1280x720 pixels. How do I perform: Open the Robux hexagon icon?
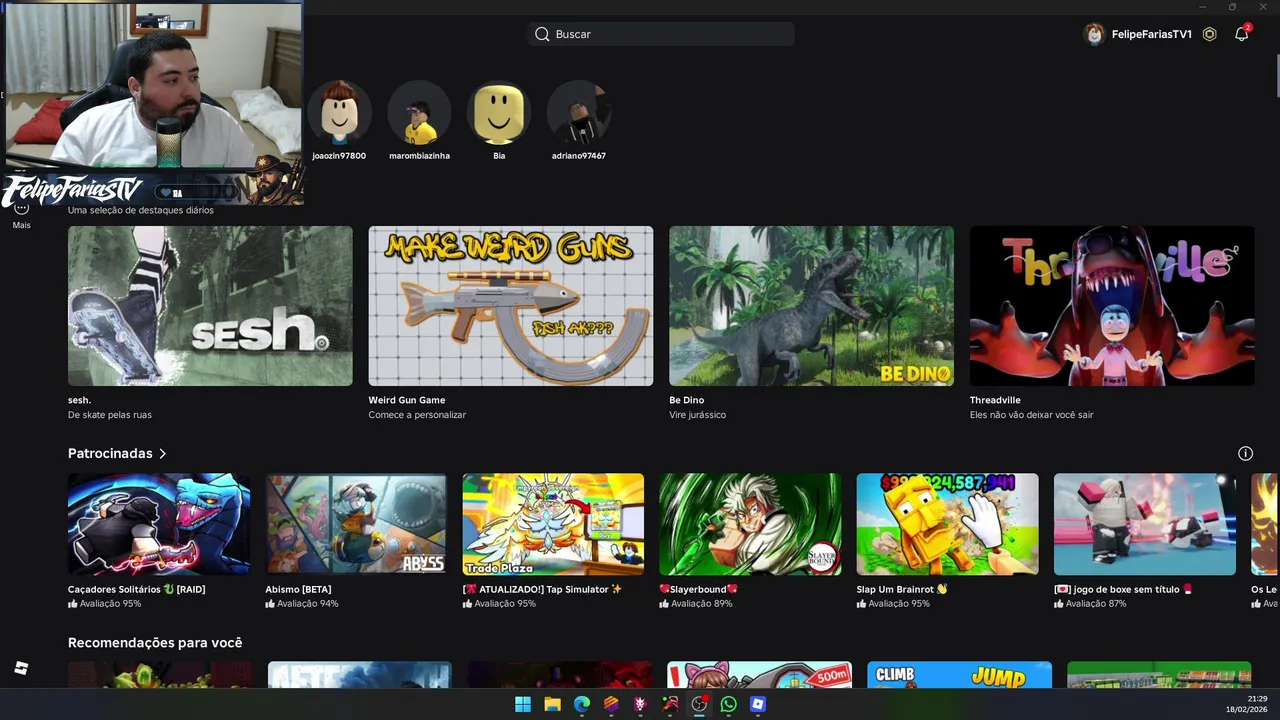pos(1209,34)
